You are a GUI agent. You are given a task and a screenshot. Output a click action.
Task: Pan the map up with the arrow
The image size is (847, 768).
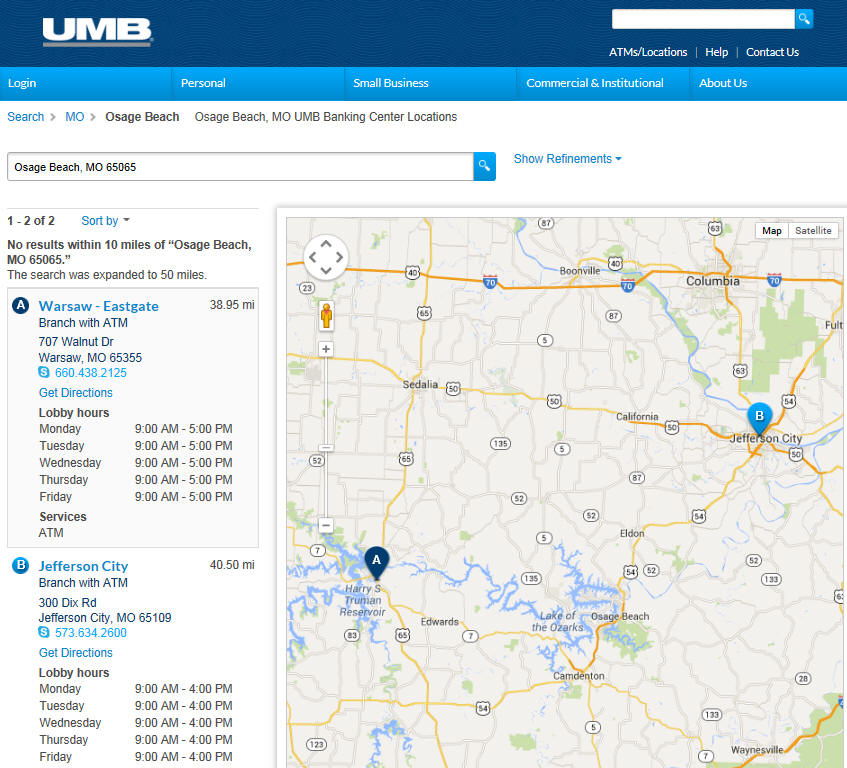pos(326,244)
